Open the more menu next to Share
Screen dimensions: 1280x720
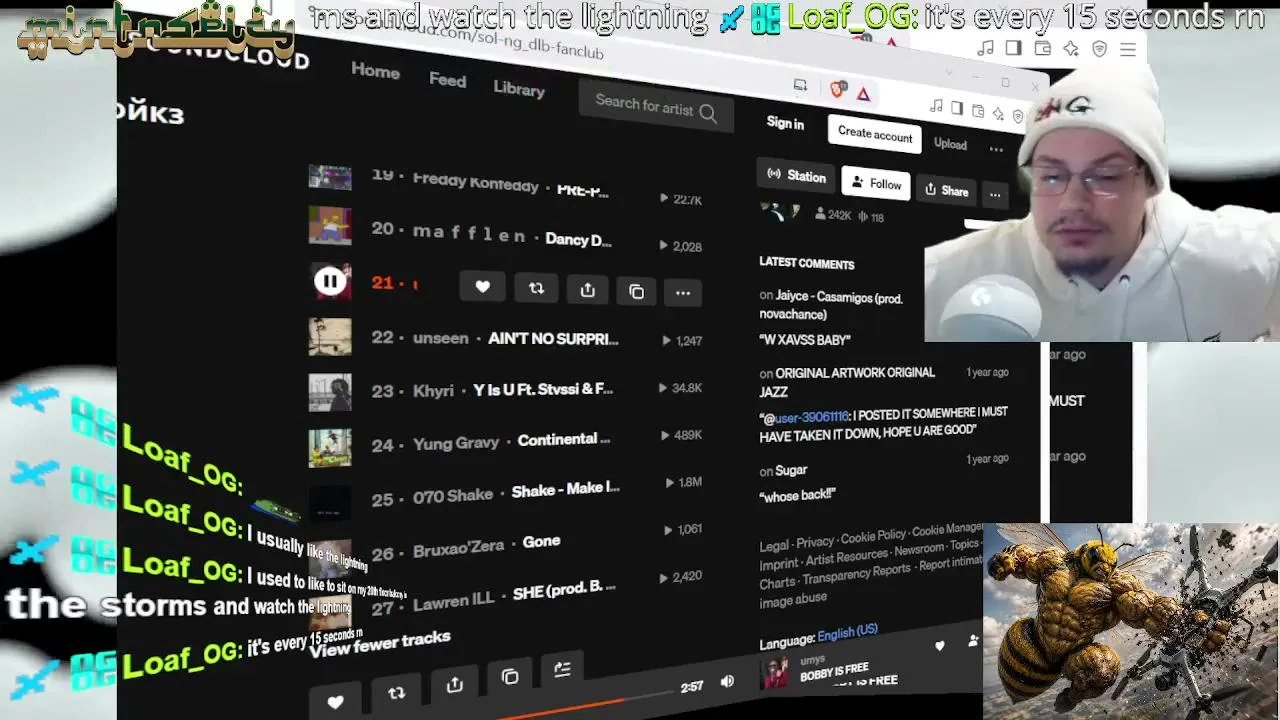994,194
